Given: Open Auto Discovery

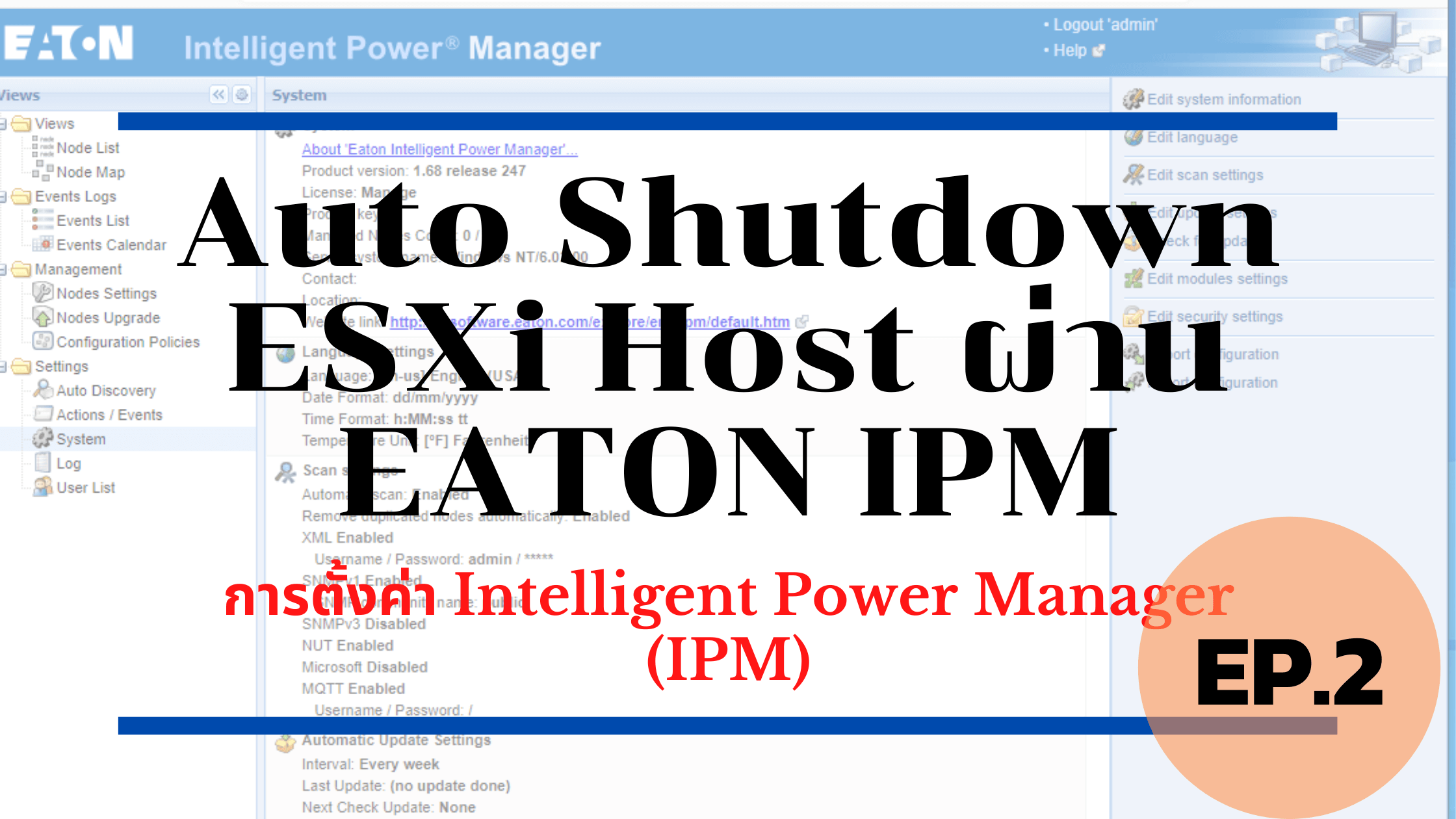Looking at the screenshot, I should click(106, 391).
